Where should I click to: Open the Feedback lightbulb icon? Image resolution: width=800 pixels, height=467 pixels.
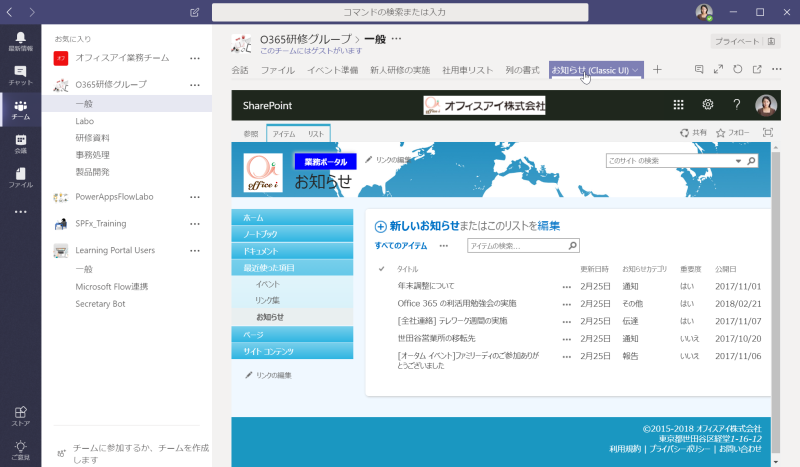coord(20,450)
